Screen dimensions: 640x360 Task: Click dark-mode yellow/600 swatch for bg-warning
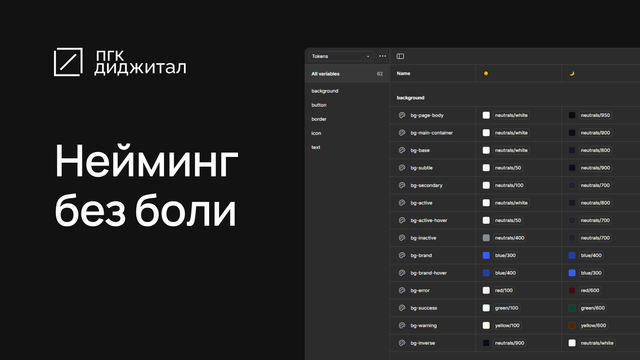(572, 326)
